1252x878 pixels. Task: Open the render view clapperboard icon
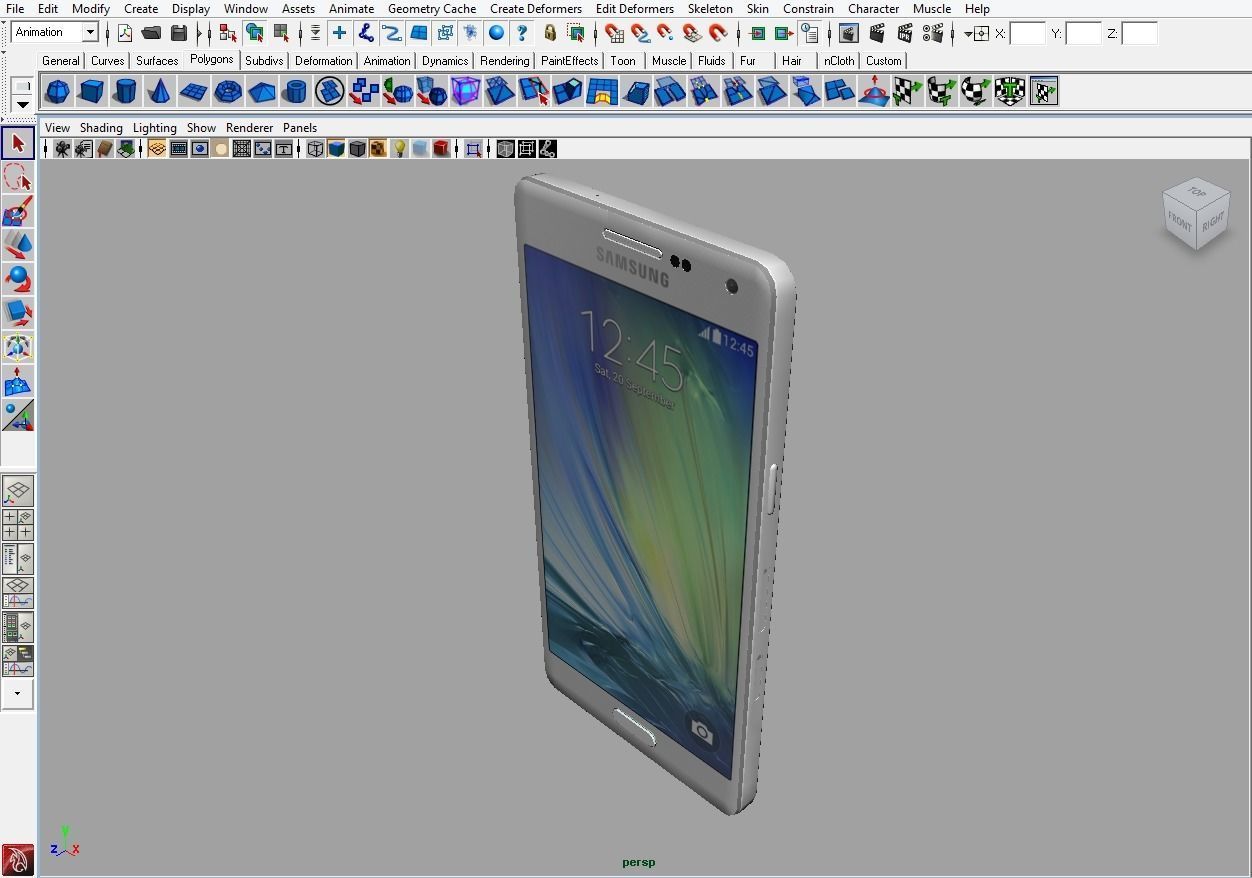pyautogui.click(x=848, y=33)
